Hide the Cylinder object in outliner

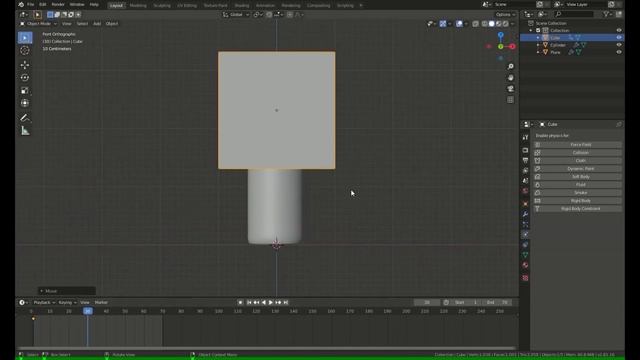pos(619,45)
